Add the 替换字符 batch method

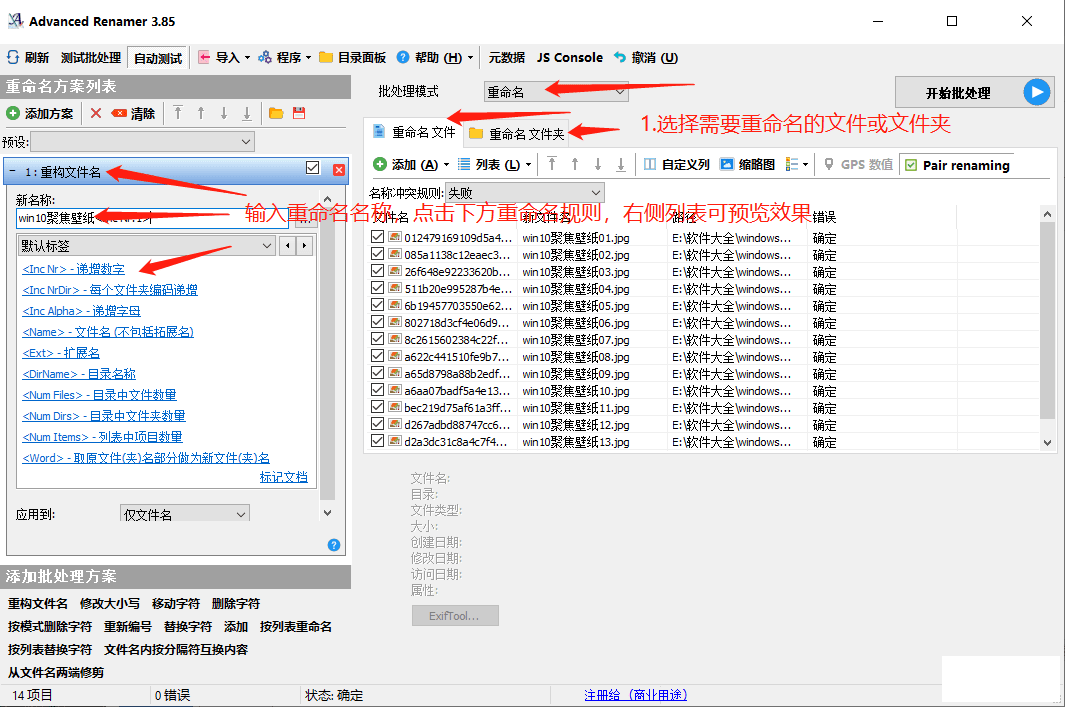(188, 627)
